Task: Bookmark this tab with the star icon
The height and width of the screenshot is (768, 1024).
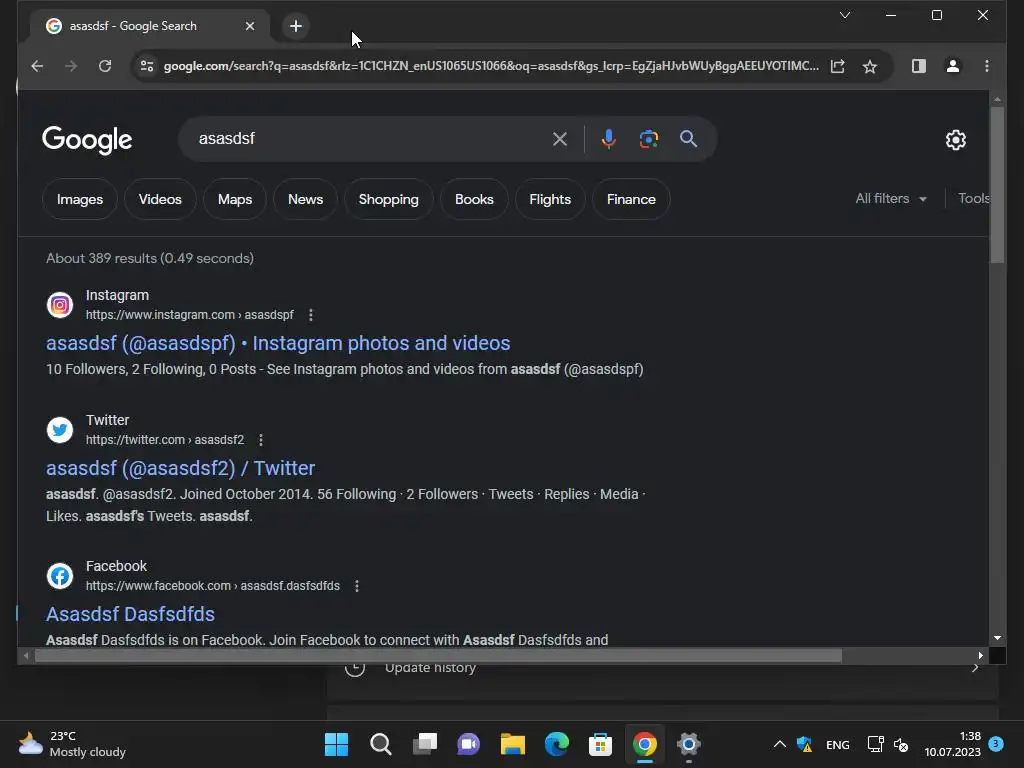Action: [869, 66]
